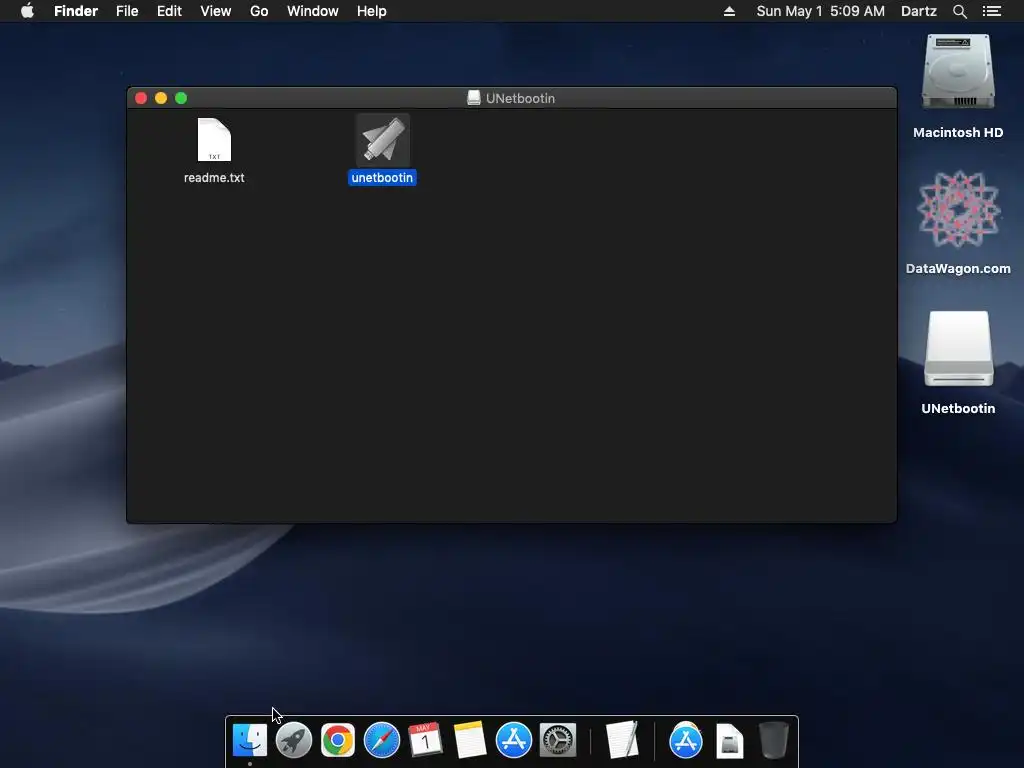The width and height of the screenshot is (1024, 768).
Task: Open the Edit menu
Action: tap(169, 11)
